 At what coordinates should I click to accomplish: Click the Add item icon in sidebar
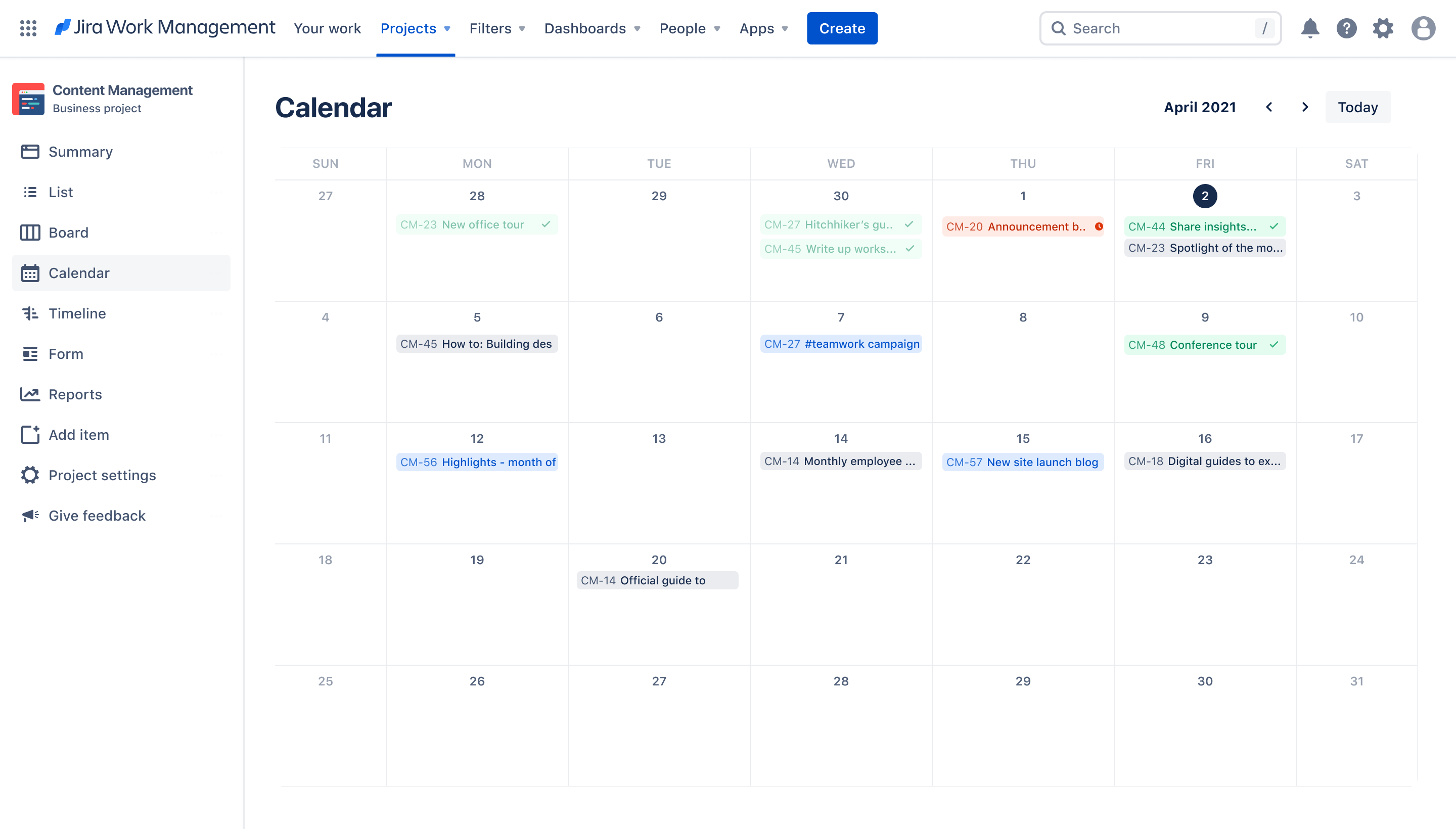pos(30,434)
